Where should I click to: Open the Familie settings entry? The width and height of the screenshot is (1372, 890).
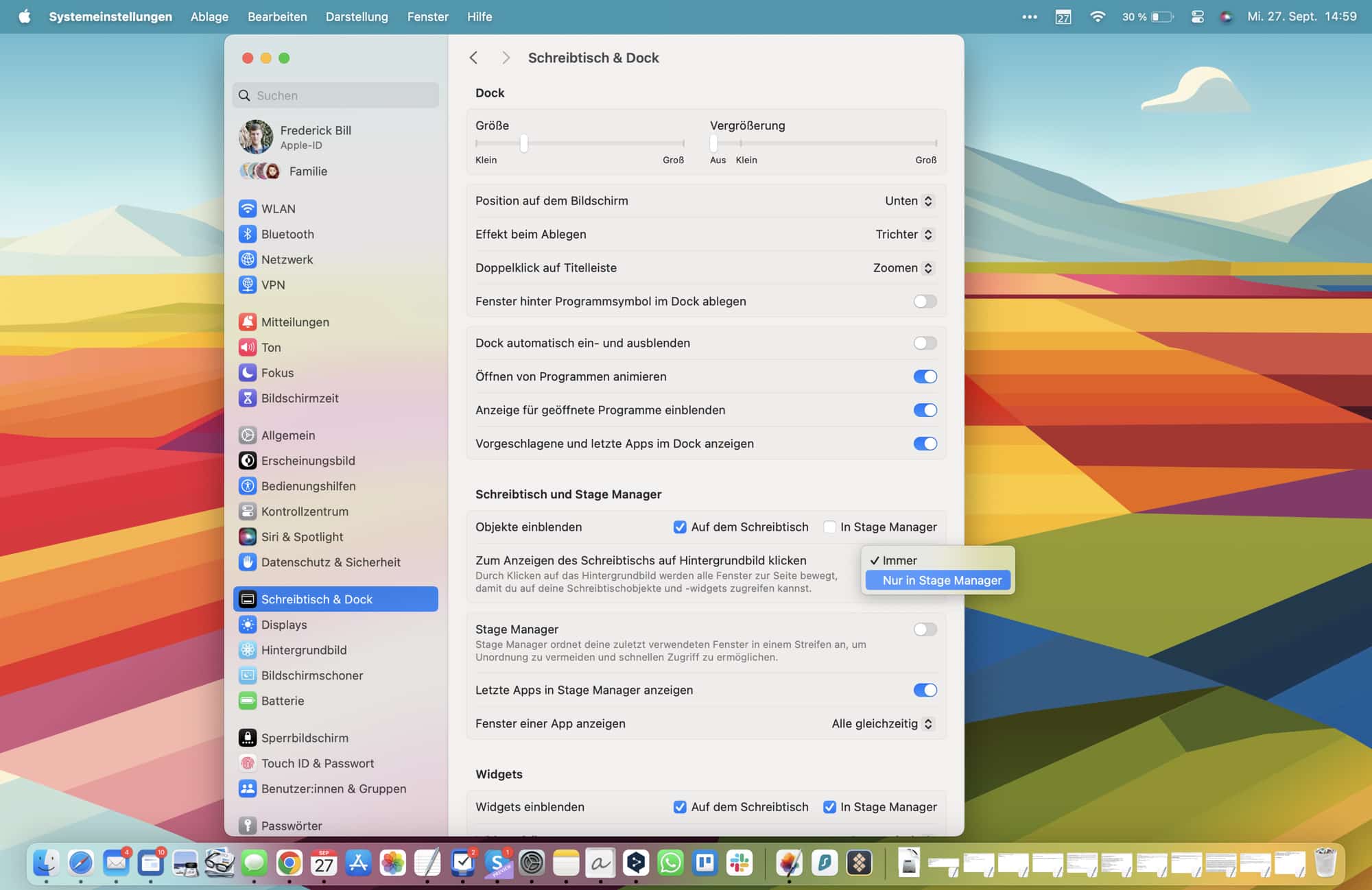coord(307,171)
